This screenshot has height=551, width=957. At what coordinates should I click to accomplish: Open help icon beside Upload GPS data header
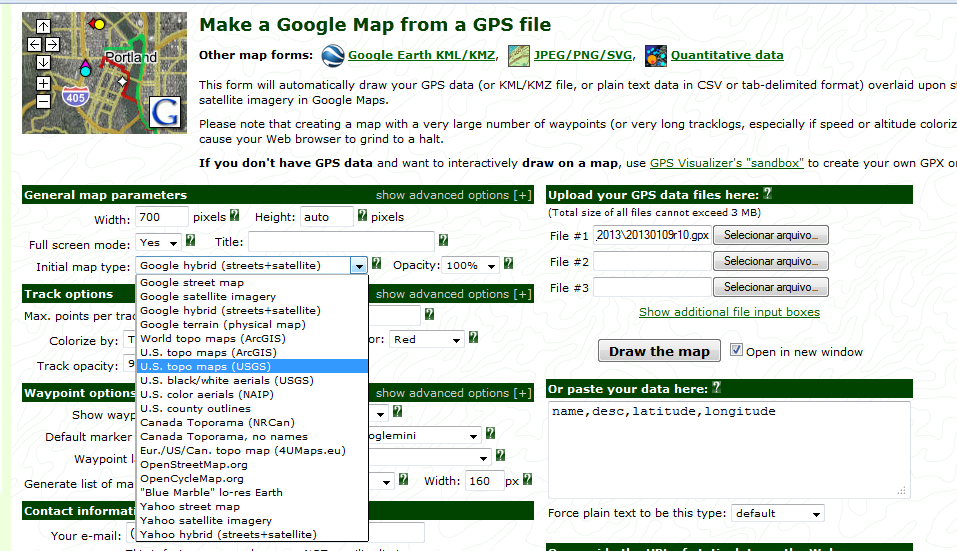point(768,195)
